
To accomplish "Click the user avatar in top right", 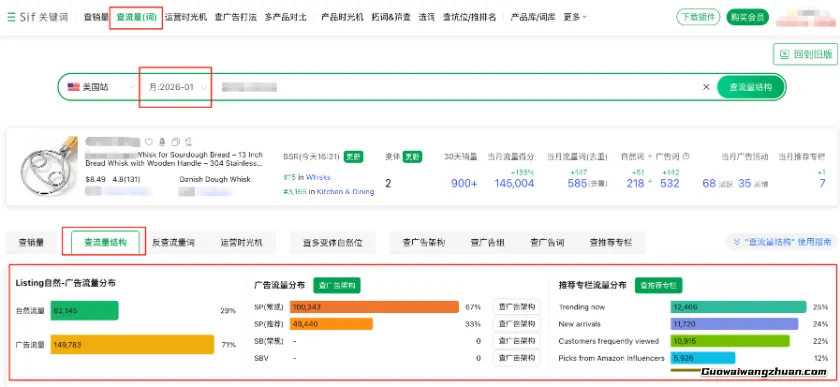I will click(x=807, y=17).
